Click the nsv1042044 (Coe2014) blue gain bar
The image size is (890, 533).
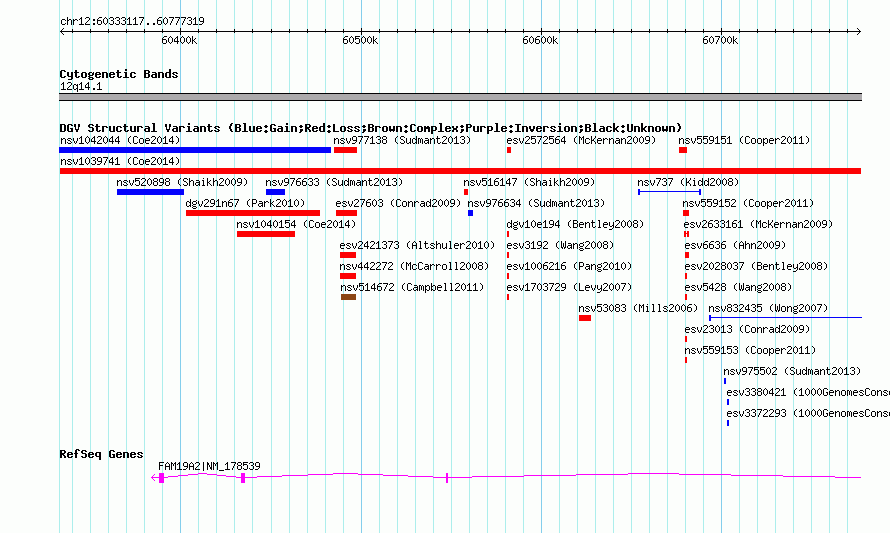tap(195, 150)
